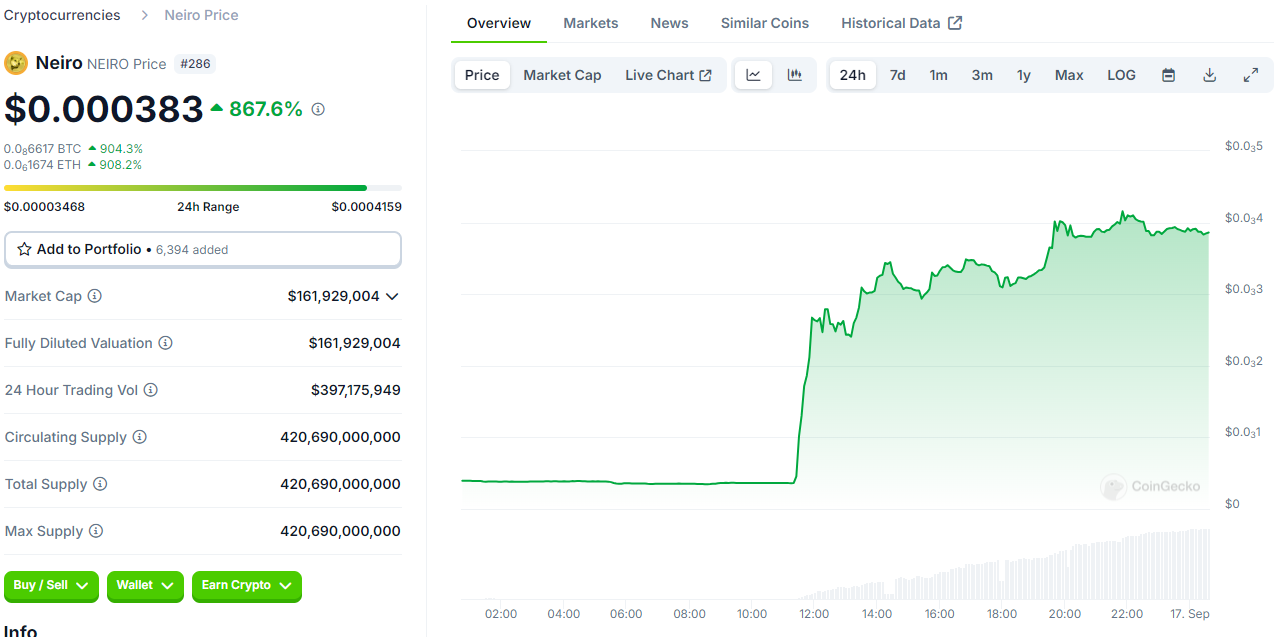Click the info icon beside 867.6% change
The width and height of the screenshot is (1282, 637).
click(x=318, y=109)
